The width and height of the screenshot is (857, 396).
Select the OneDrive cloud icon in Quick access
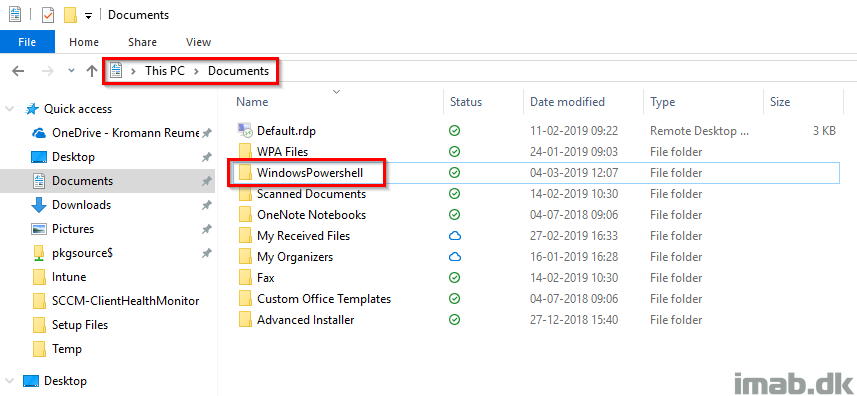pos(39,133)
